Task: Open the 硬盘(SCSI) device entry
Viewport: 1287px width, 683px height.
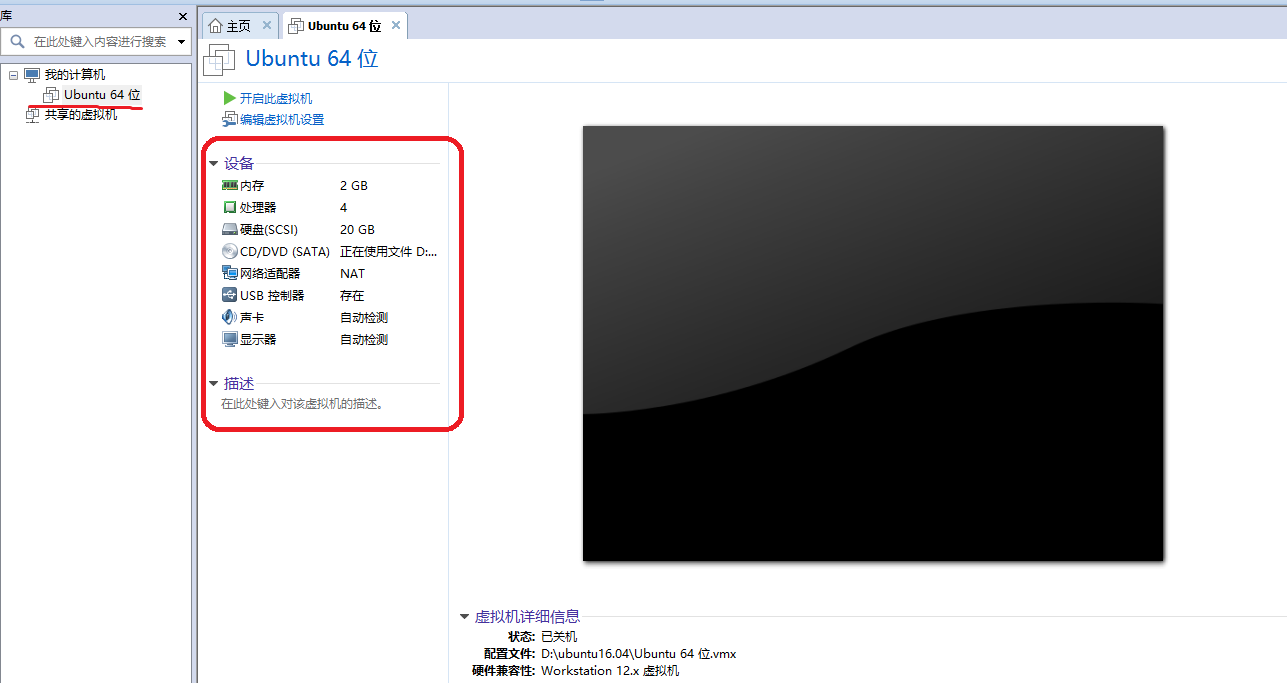Action: click(269, 230)
